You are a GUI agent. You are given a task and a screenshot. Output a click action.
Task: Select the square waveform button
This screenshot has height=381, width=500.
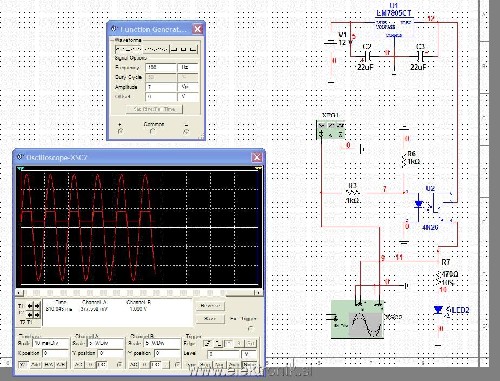(184, 49)
